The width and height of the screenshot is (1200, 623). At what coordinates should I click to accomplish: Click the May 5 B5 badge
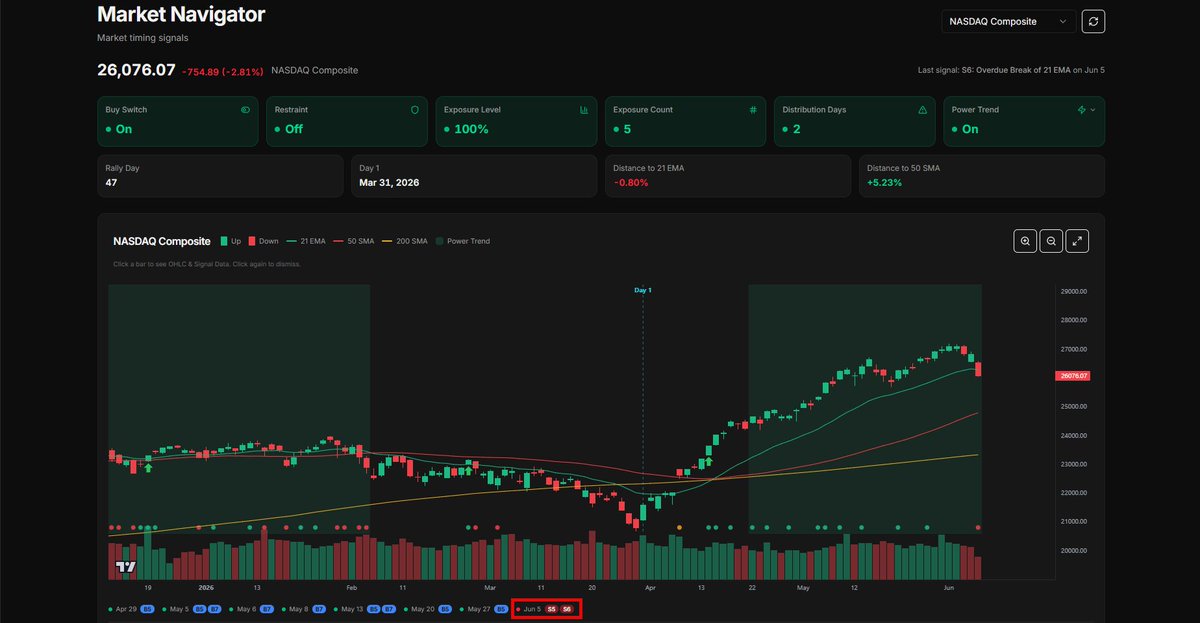199,609
